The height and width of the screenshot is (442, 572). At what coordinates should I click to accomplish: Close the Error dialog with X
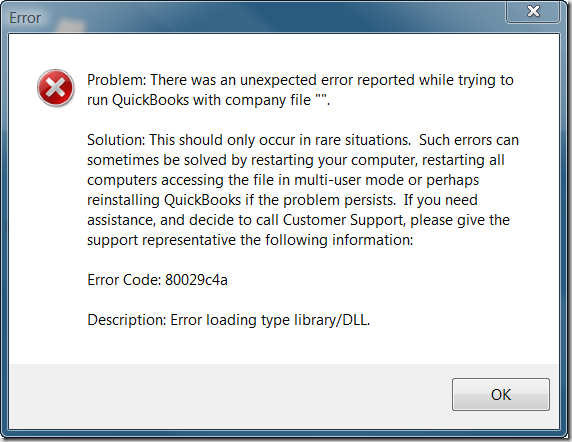tap(533, 12)
